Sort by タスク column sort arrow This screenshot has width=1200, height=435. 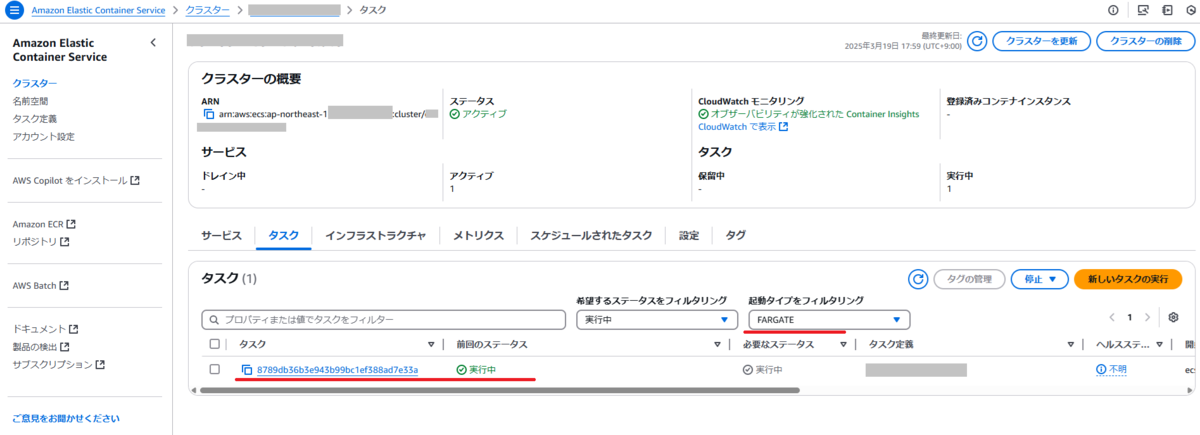tap(431, 344)
